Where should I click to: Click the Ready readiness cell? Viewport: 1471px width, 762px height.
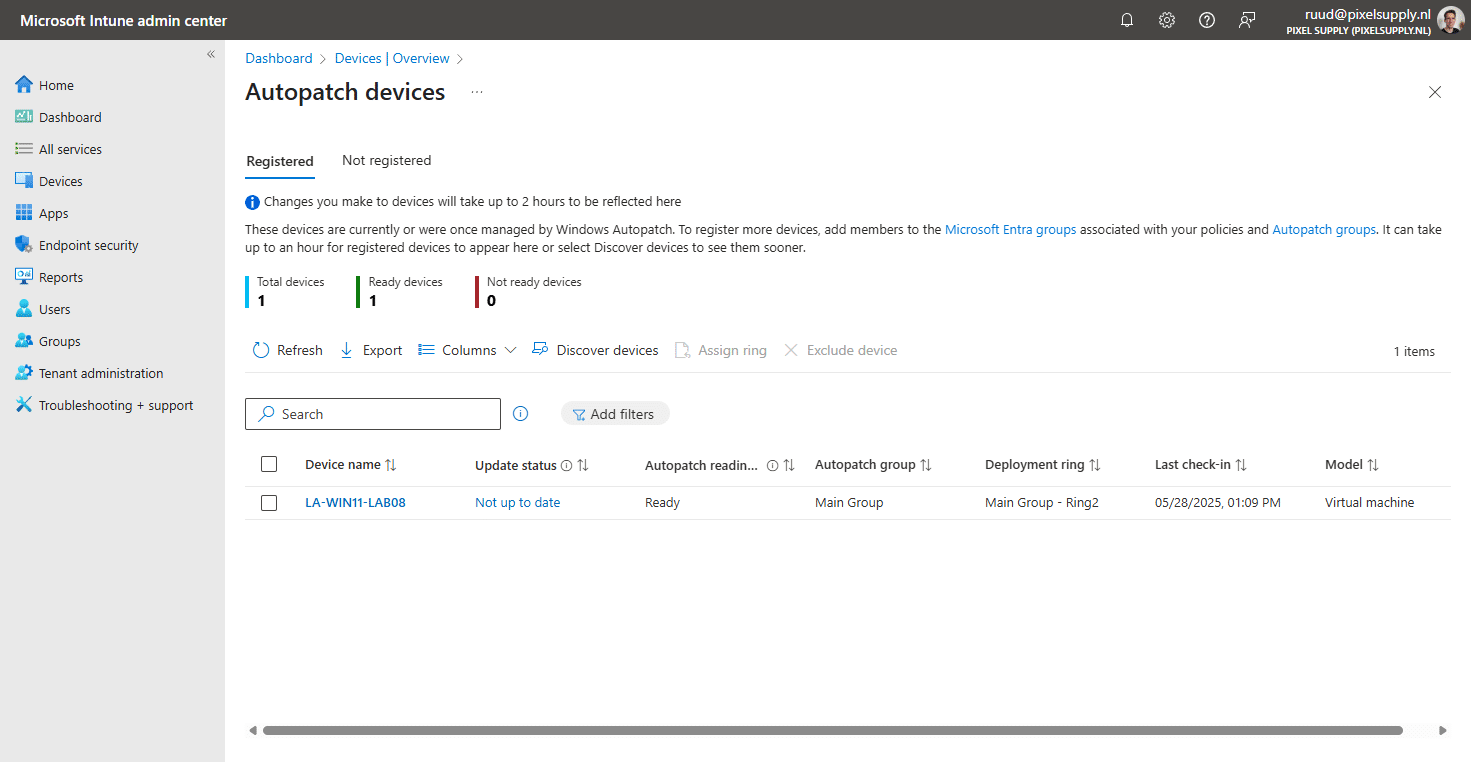662,503
